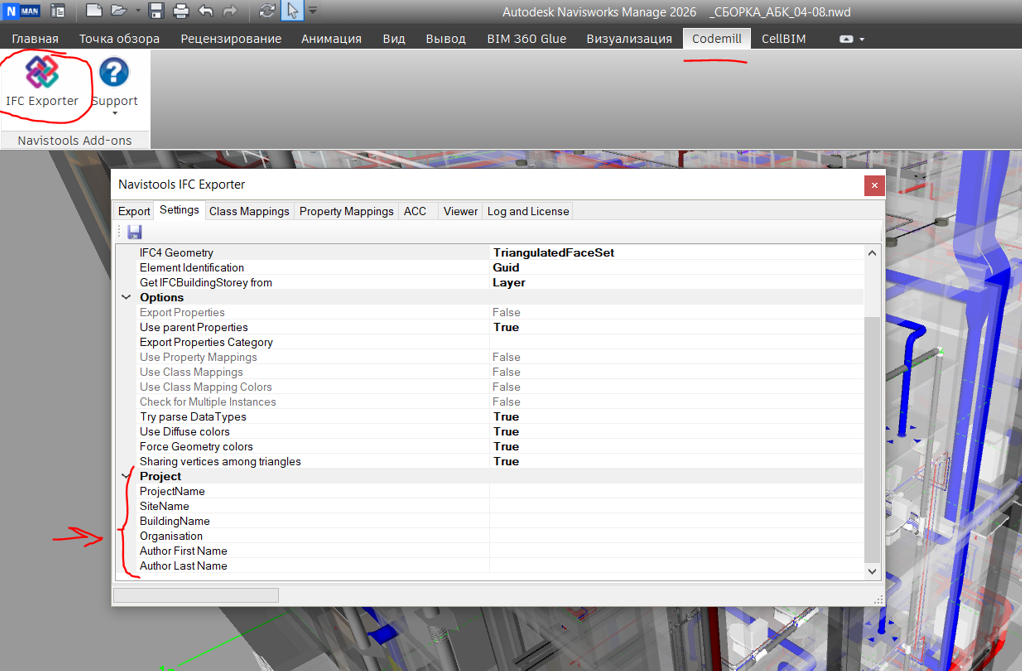Viewport: 1022px width, 671px height.
Task: Toggle Try parse DataTypes True value
Action: coord(677,417)
